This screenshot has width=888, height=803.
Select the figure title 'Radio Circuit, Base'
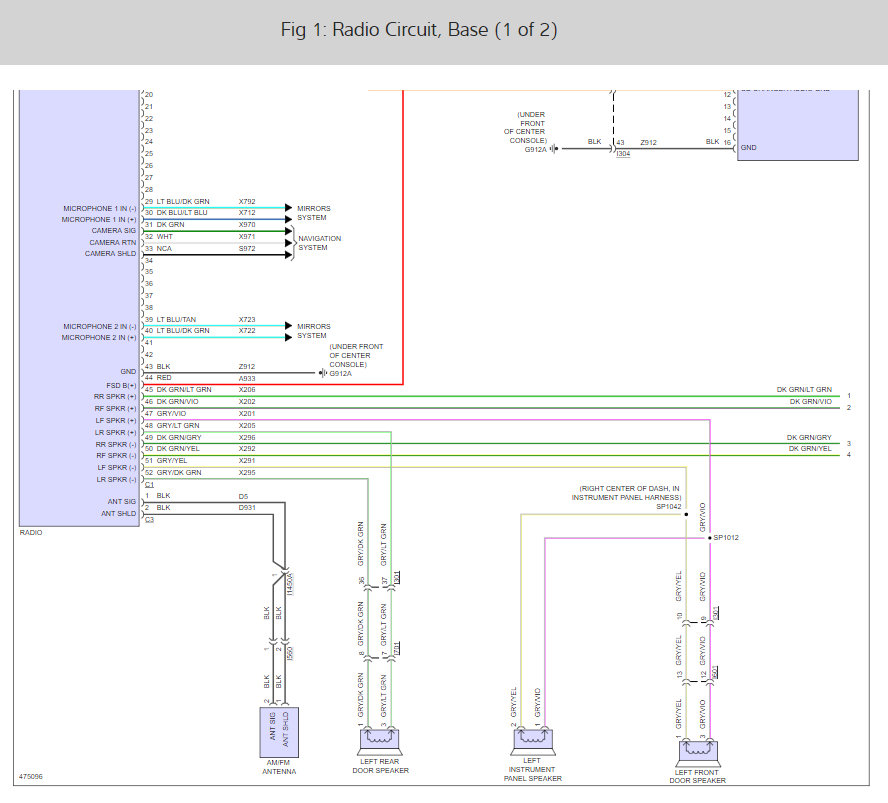[418, 30]
